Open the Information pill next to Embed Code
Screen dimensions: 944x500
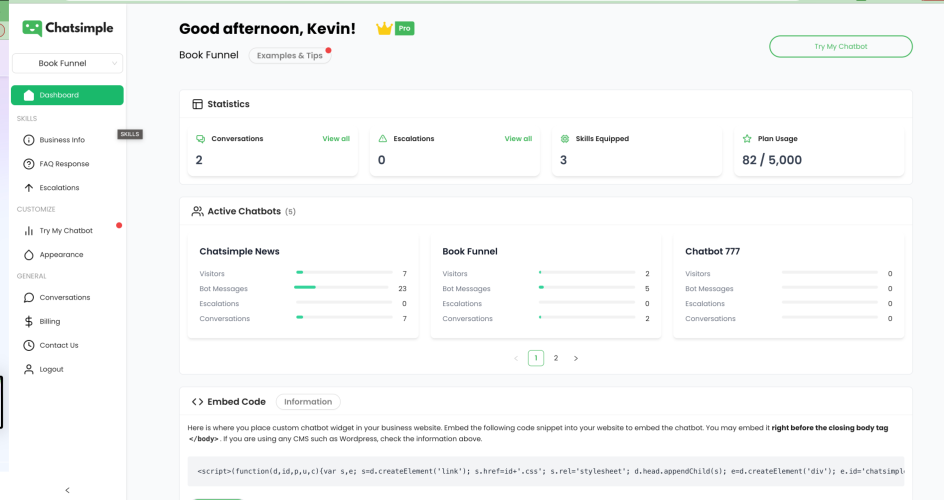point(308,402)
